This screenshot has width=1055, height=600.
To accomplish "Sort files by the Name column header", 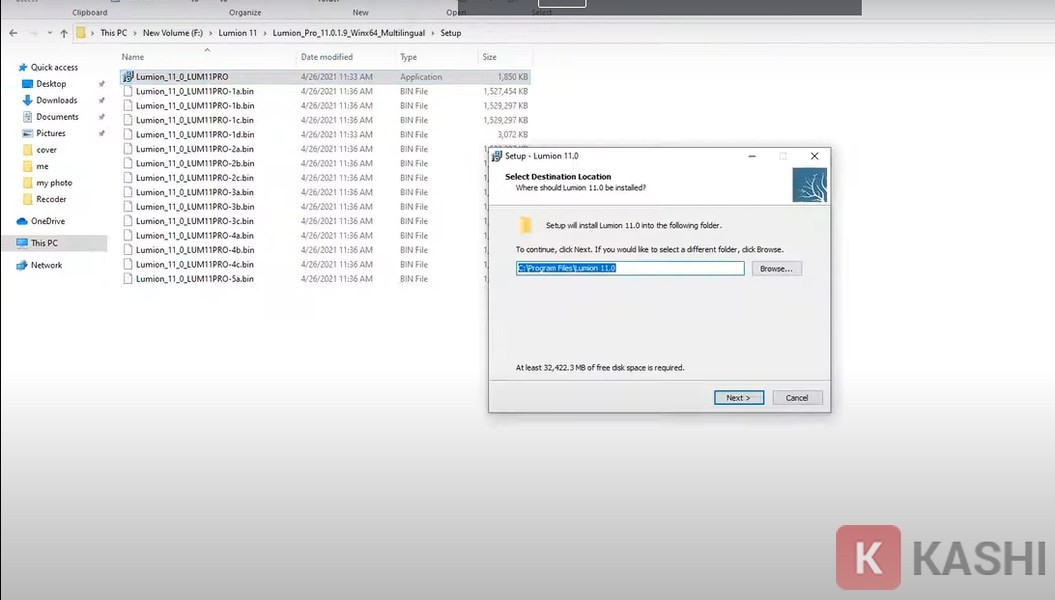I will (x=133, y=57).
